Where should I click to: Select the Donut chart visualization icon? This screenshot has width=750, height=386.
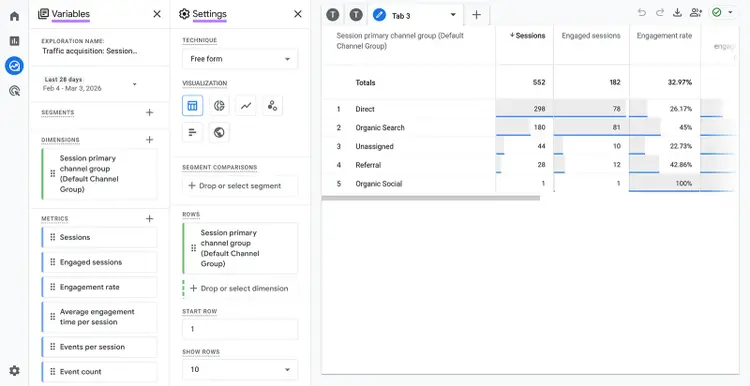click(219, 106)
